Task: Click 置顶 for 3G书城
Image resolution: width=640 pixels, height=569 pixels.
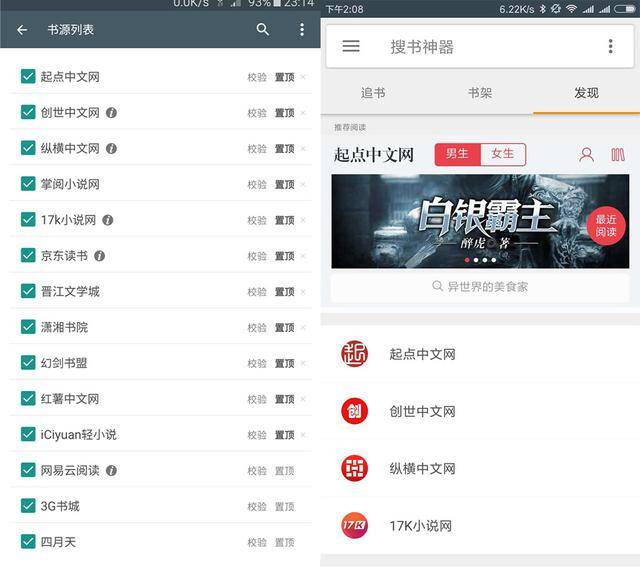Action: (284, 507)
